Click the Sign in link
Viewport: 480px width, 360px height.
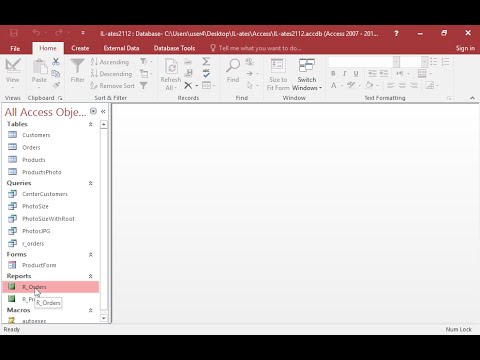(465, 48)
